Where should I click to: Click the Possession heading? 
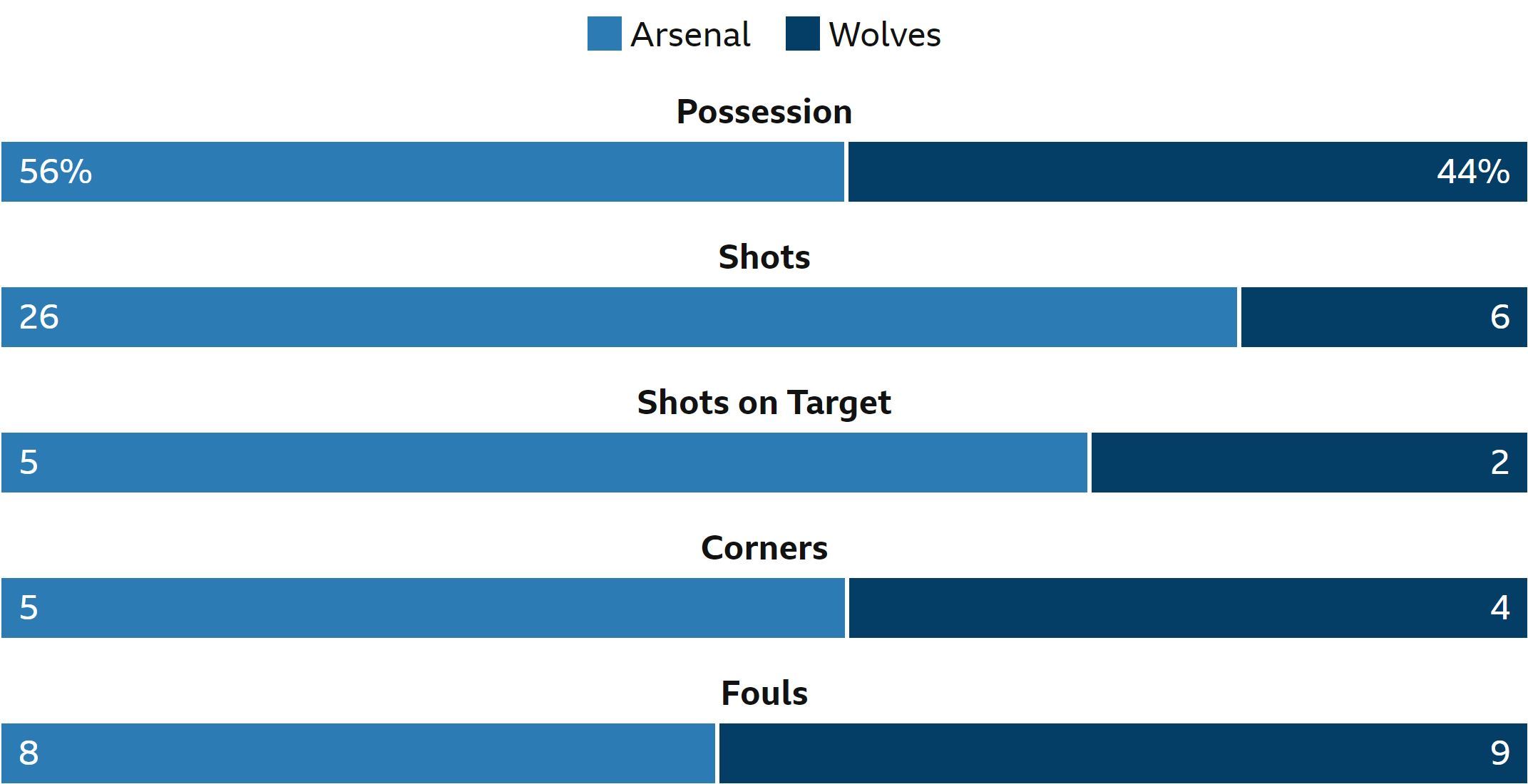pyautogui.click(x=764, y=112)
